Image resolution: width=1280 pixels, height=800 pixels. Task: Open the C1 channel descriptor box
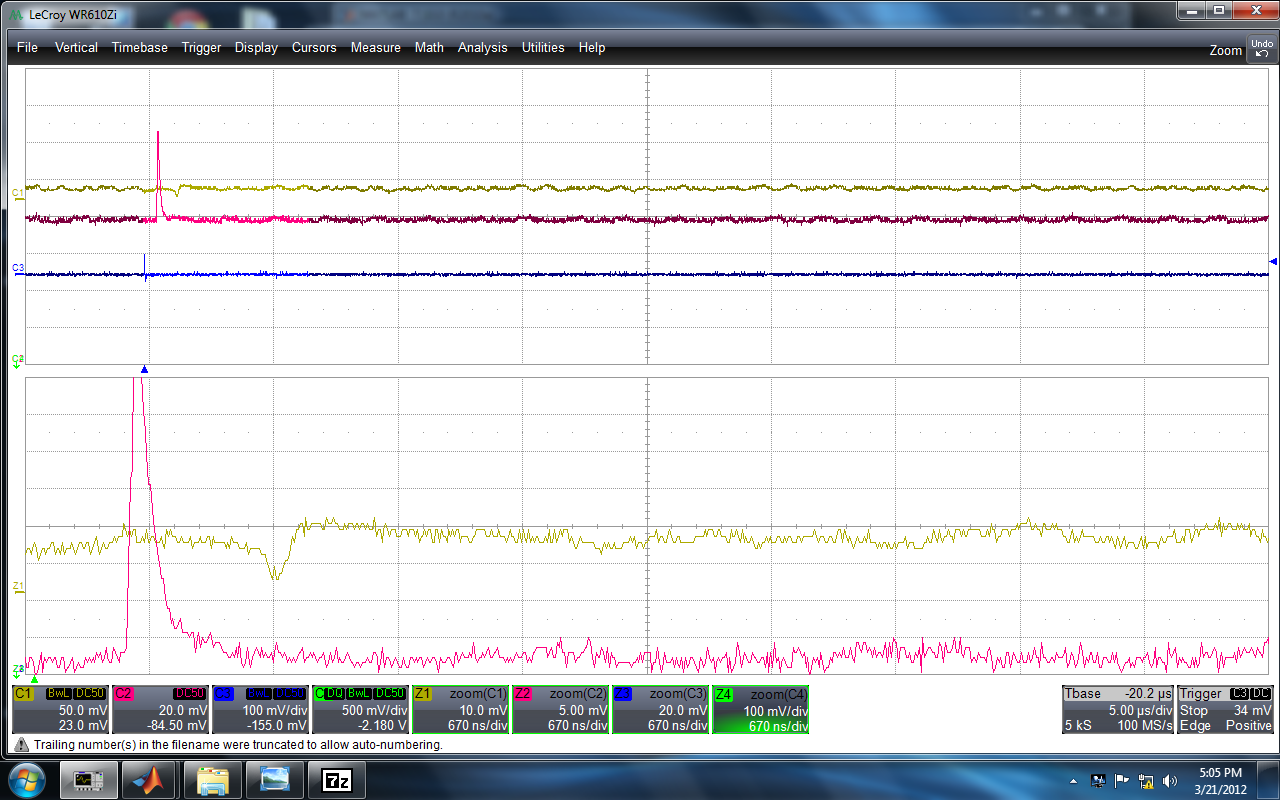point(60,709)
